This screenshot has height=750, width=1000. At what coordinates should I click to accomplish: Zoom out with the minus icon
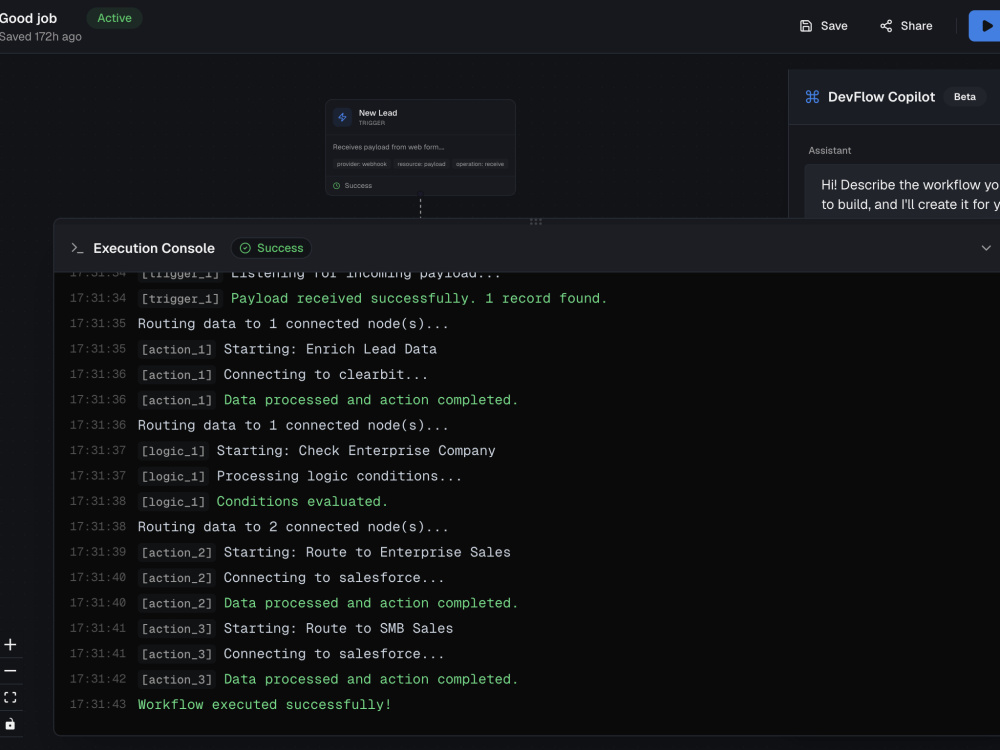(10, 671)
